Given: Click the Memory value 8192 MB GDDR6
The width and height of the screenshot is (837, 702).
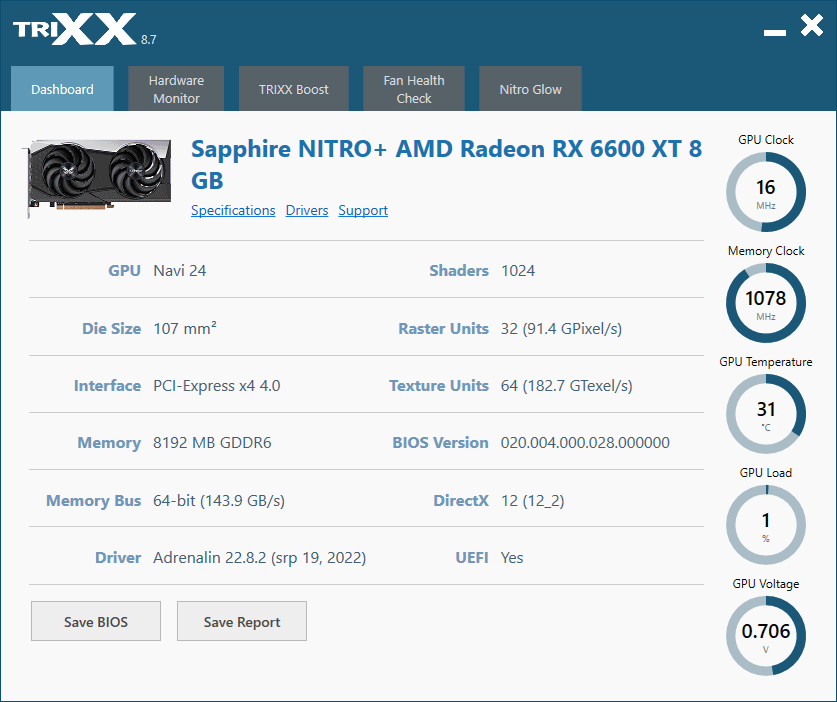Looking at the screenshot, I should click(212, 443).
